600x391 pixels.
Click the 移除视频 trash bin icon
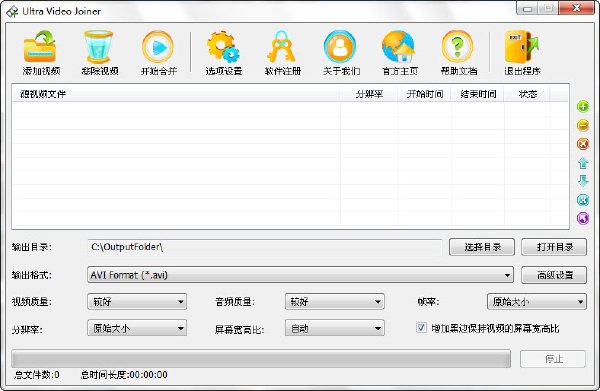tap(99, 47)
